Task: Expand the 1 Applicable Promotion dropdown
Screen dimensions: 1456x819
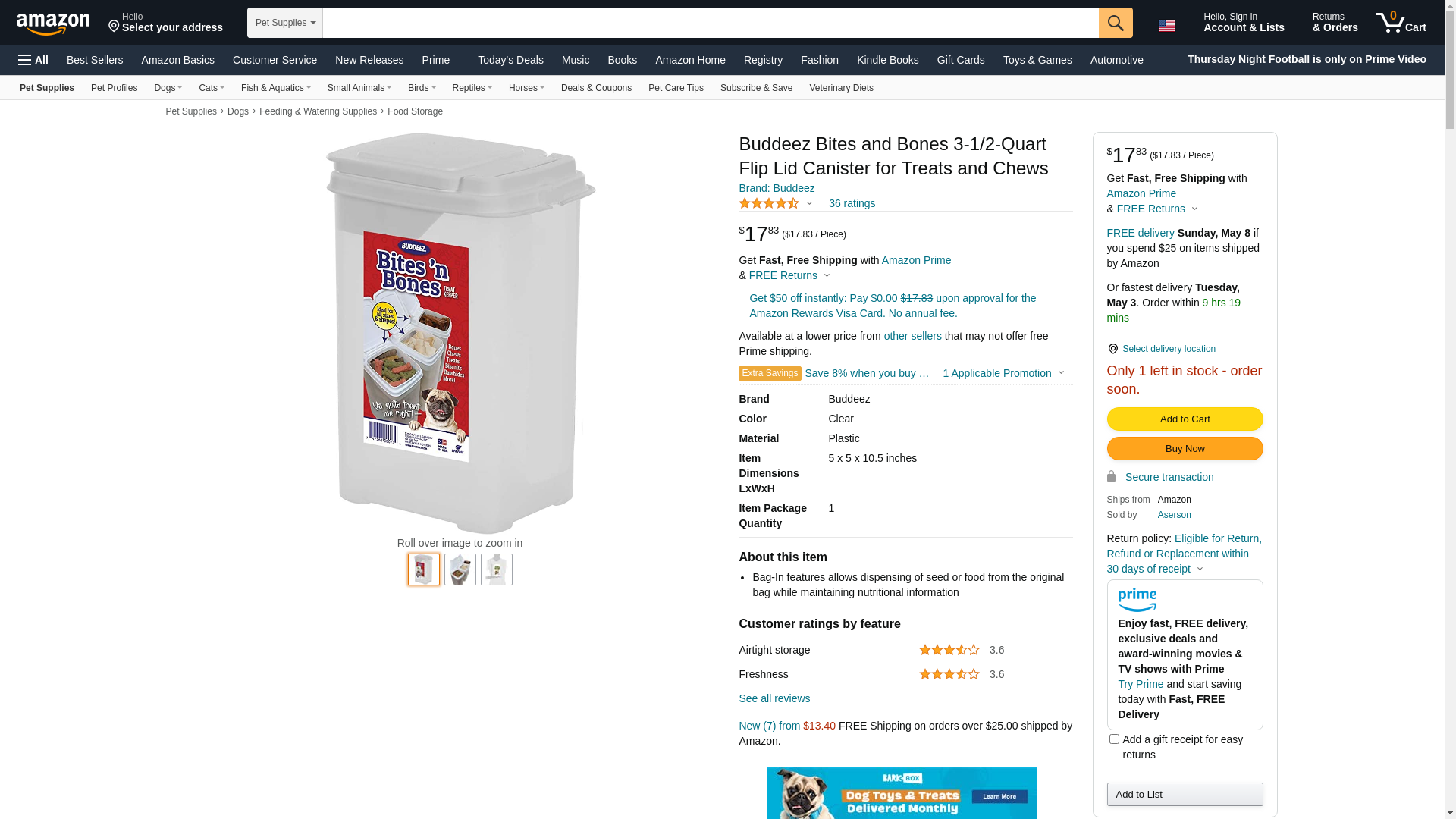Action: (1003, 373)
